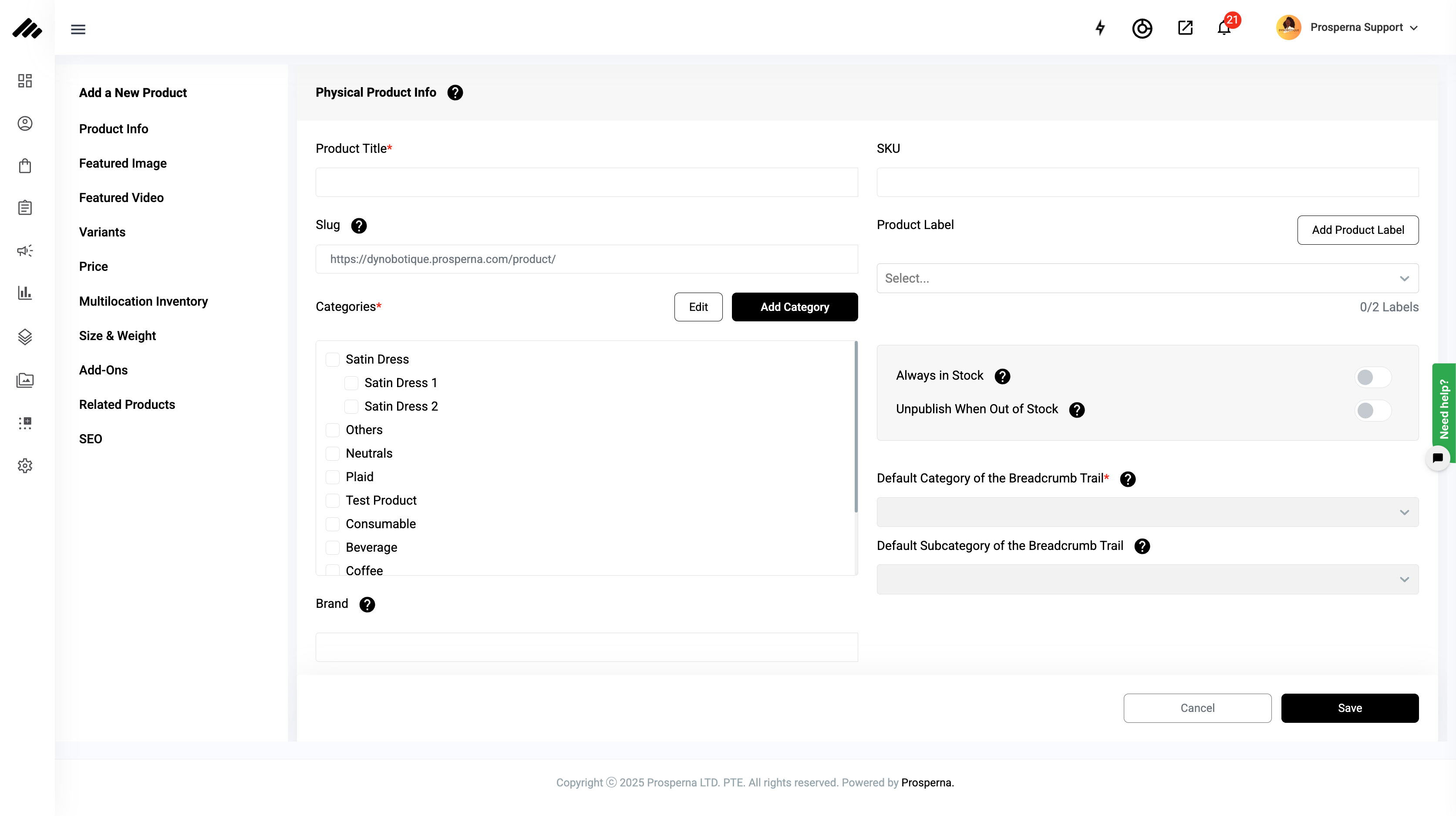Expand Default Category of Breadcrumb Trail dropdown
This screenshot has height=816, width=1456.
(1147, 512)
